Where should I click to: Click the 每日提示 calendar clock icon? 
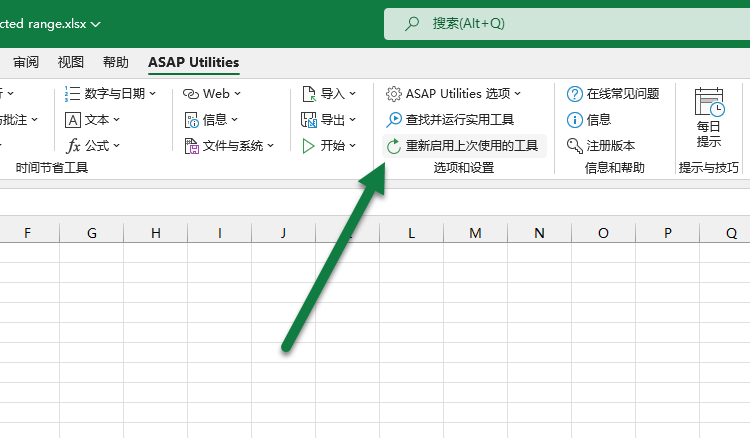point(709,102)
